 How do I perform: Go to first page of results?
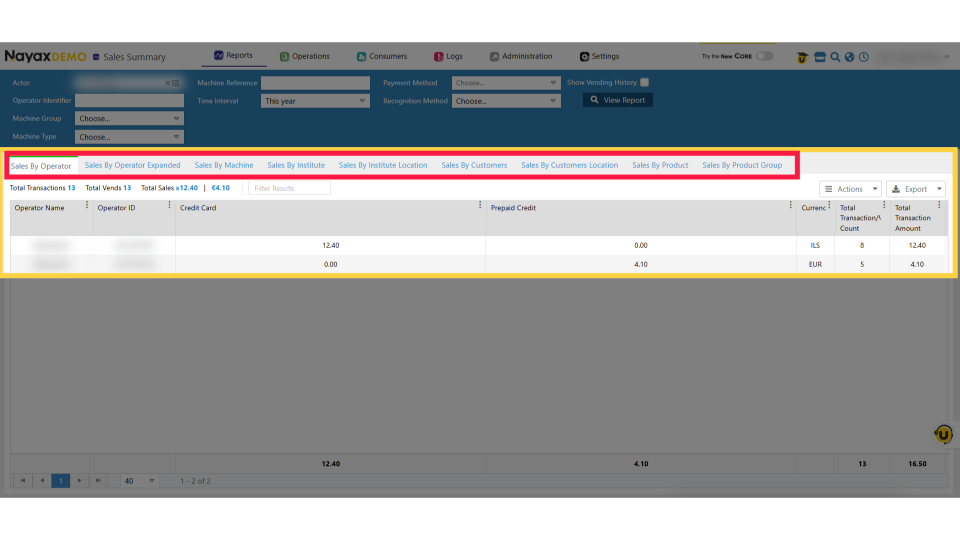pos(23,481)
